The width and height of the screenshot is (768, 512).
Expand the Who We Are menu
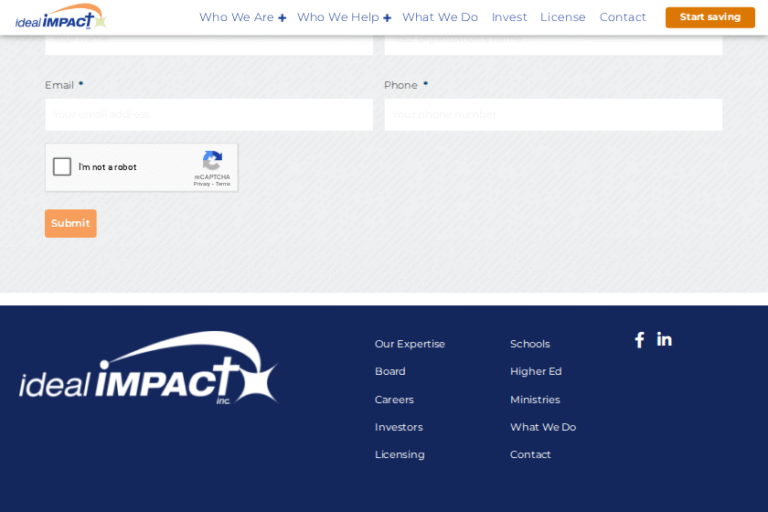click(x=242, y=17)
